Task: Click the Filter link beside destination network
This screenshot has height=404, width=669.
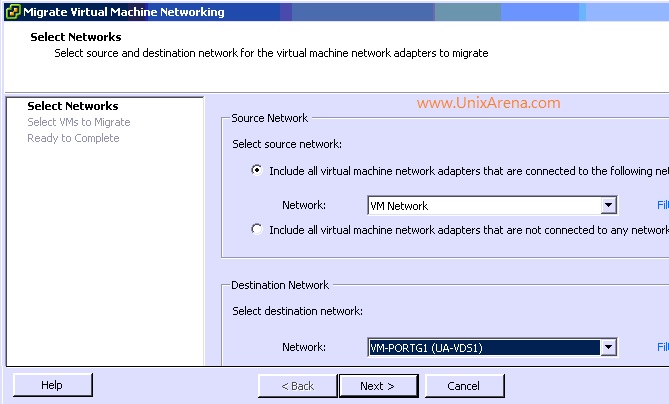Action: click(x=663, y=347)
